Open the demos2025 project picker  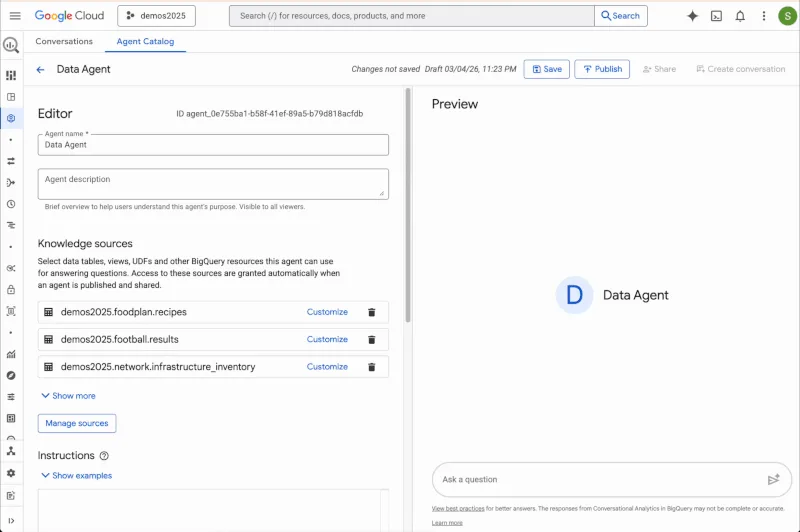tap(156, 16)
